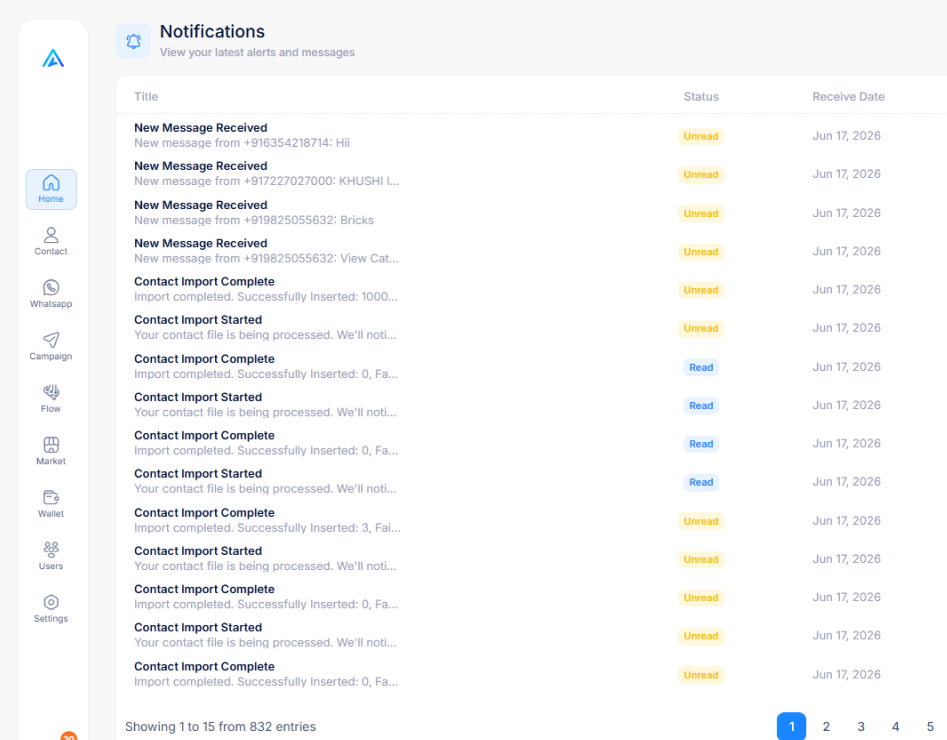Jump to pagination page 4
Viewport: 947px width, 740px height.
pyautogui.click(x=896, y=727)
